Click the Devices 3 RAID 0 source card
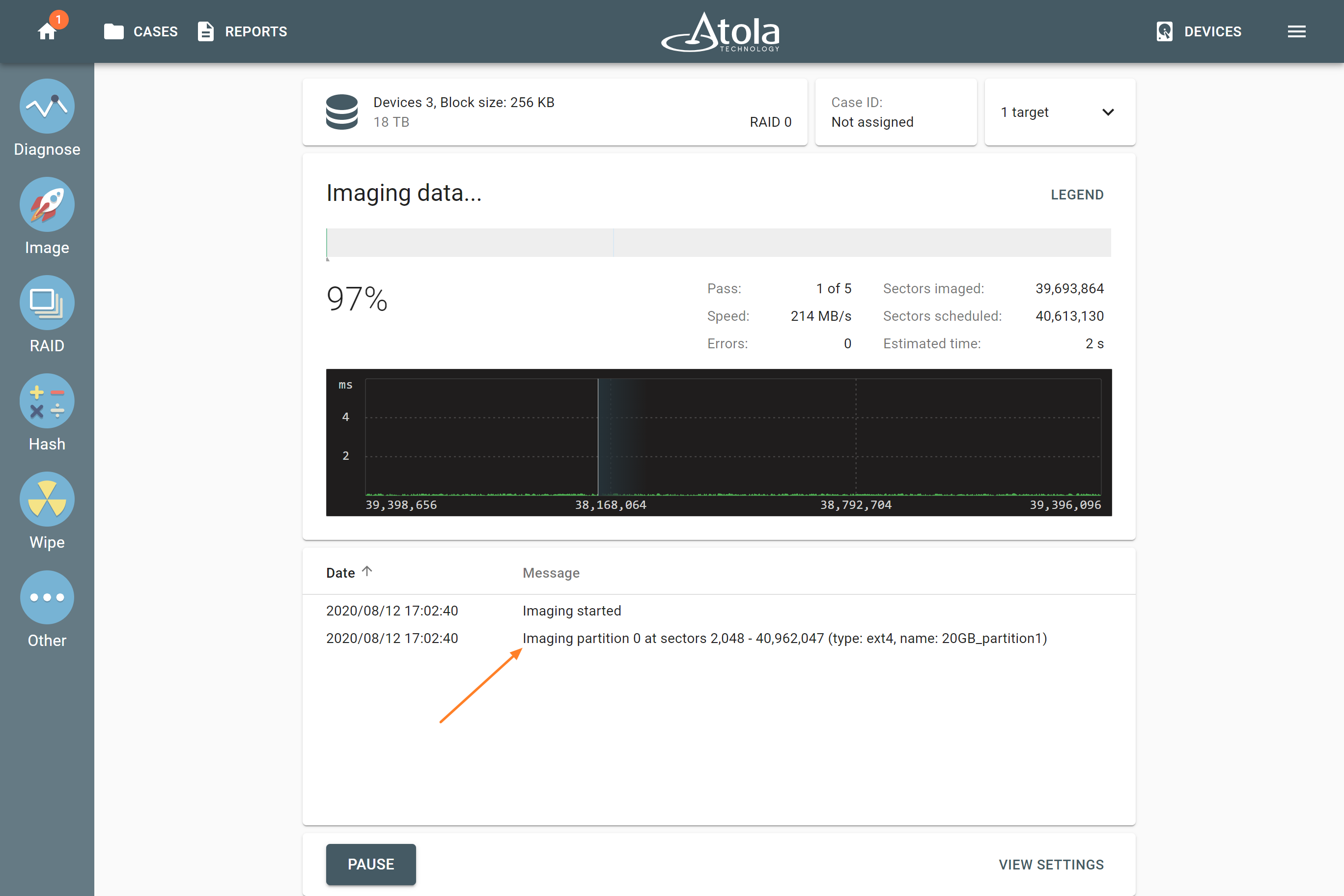1344x896 pixels. (555, 112)
